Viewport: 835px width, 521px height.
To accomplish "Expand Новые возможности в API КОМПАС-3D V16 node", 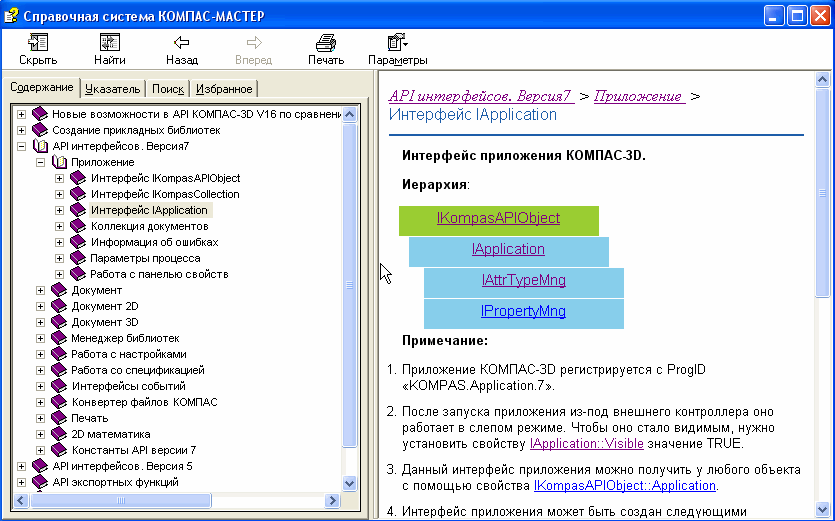I will click(x=21, y=114).
